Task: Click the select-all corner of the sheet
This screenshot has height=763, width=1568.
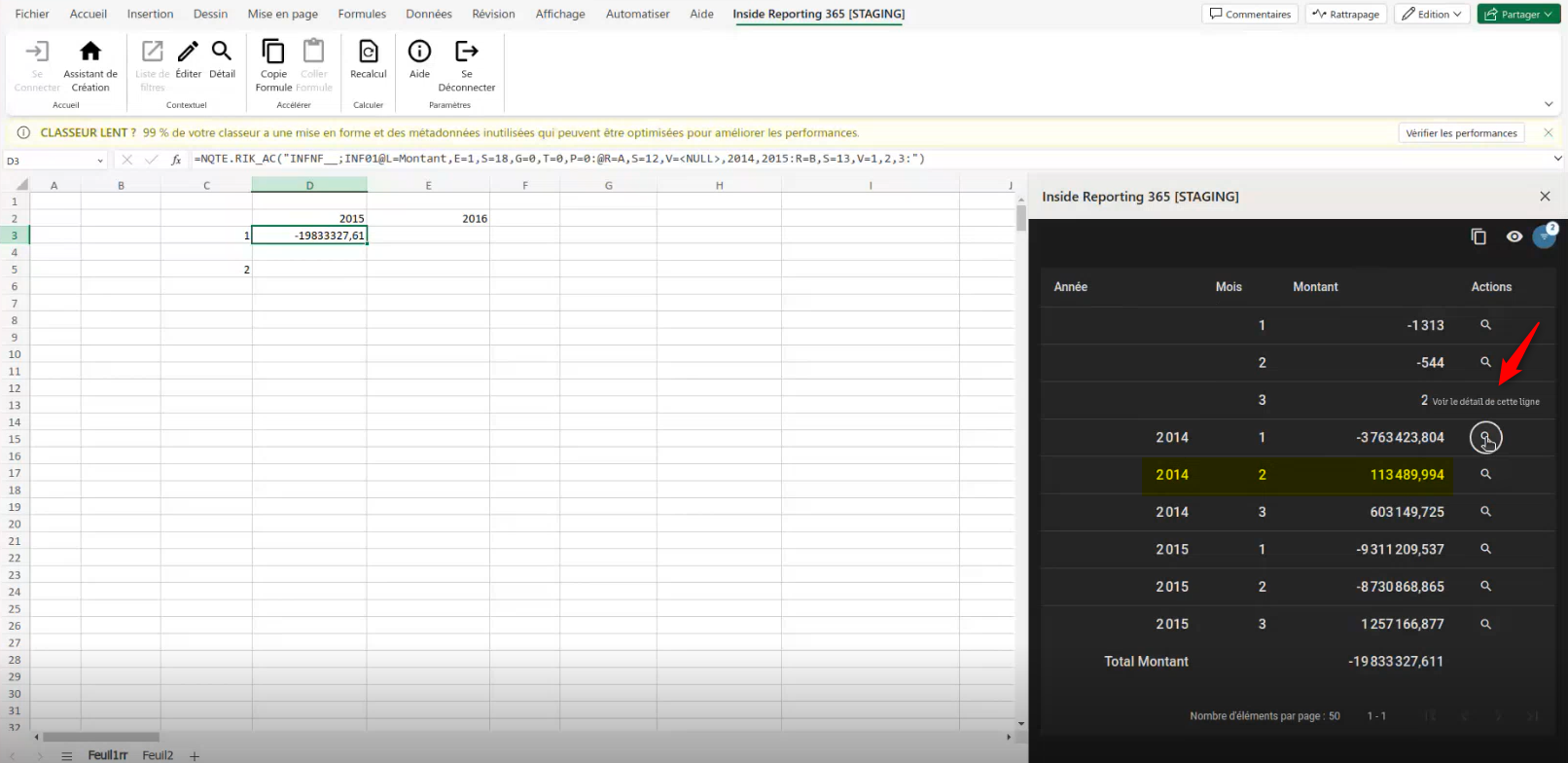Action: coord(20,185)
